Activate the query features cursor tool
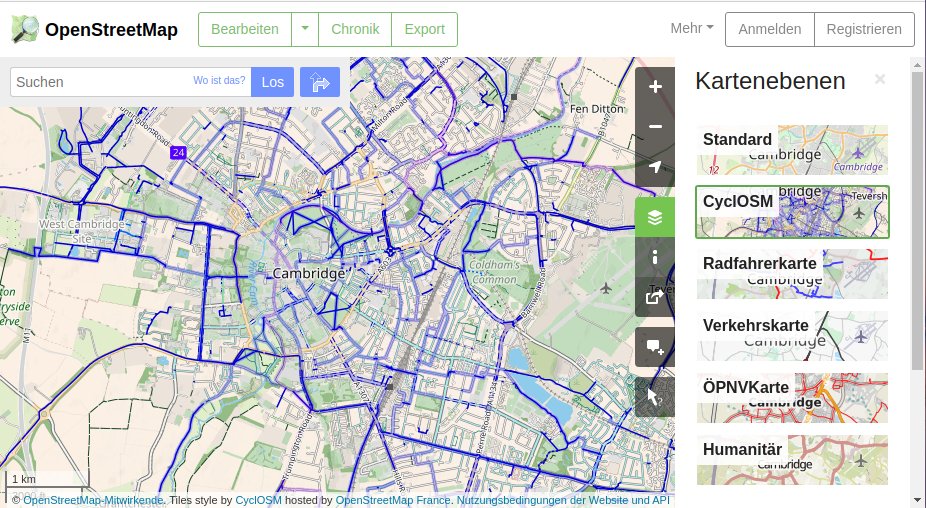 point(655,398)
